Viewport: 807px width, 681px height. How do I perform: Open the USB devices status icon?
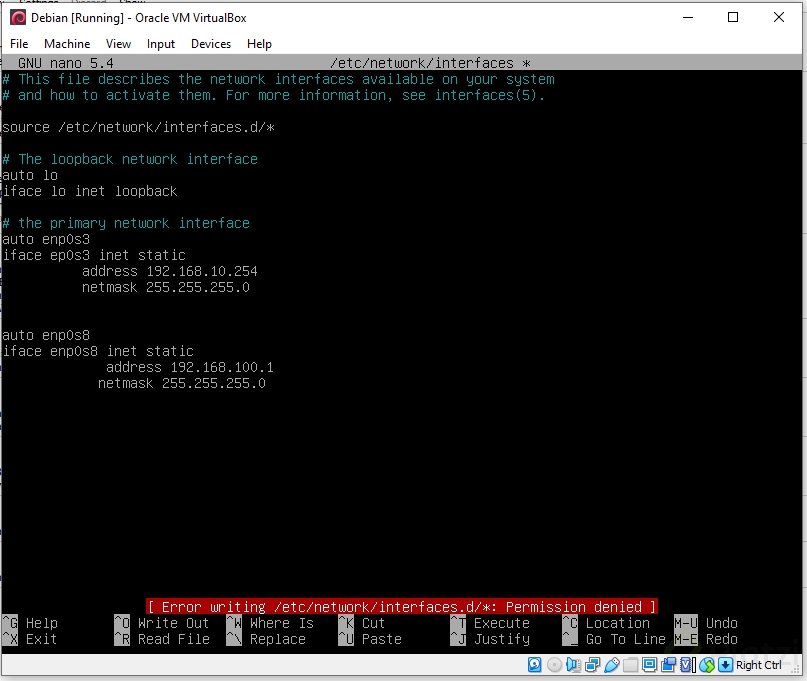pos(611,665)
